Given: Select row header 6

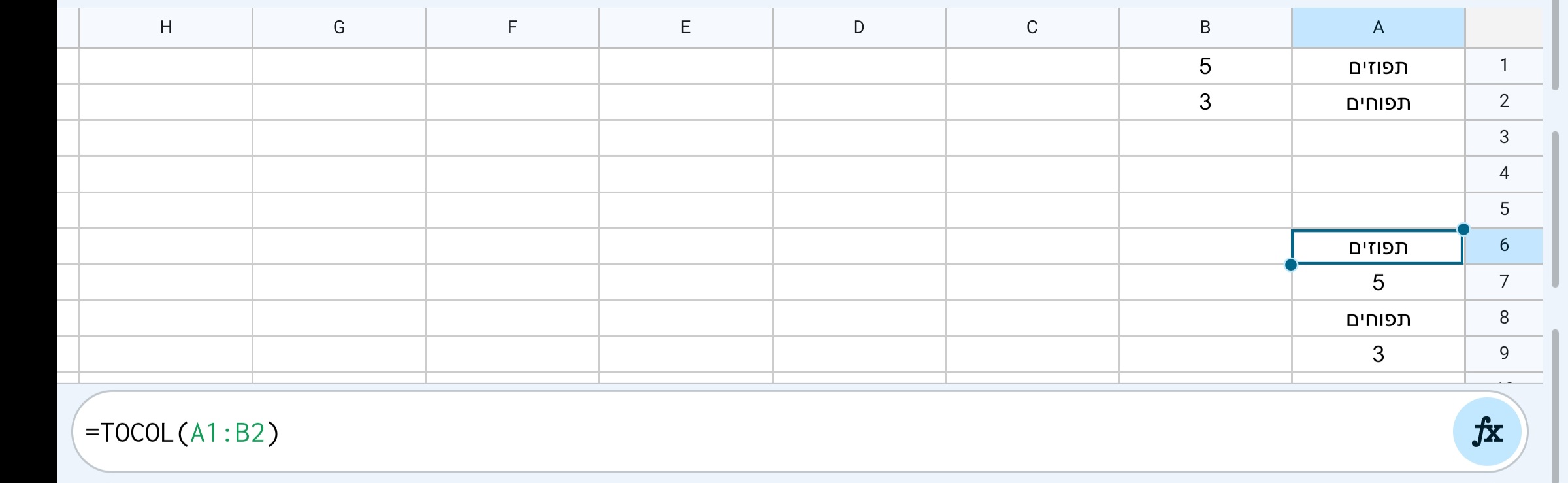Looking at the screenshot, I should 1504,244.
